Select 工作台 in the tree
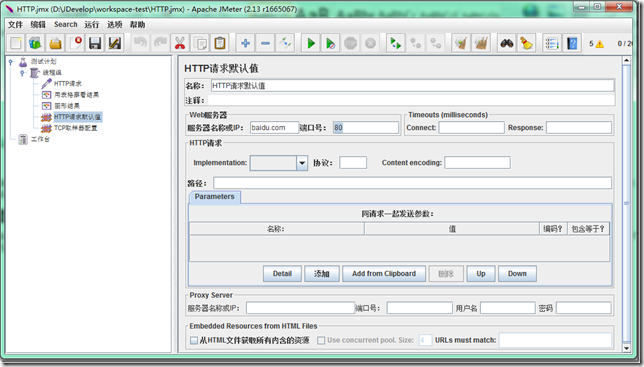The height and width of the screenshot is (367, 644). click(40, 139)
